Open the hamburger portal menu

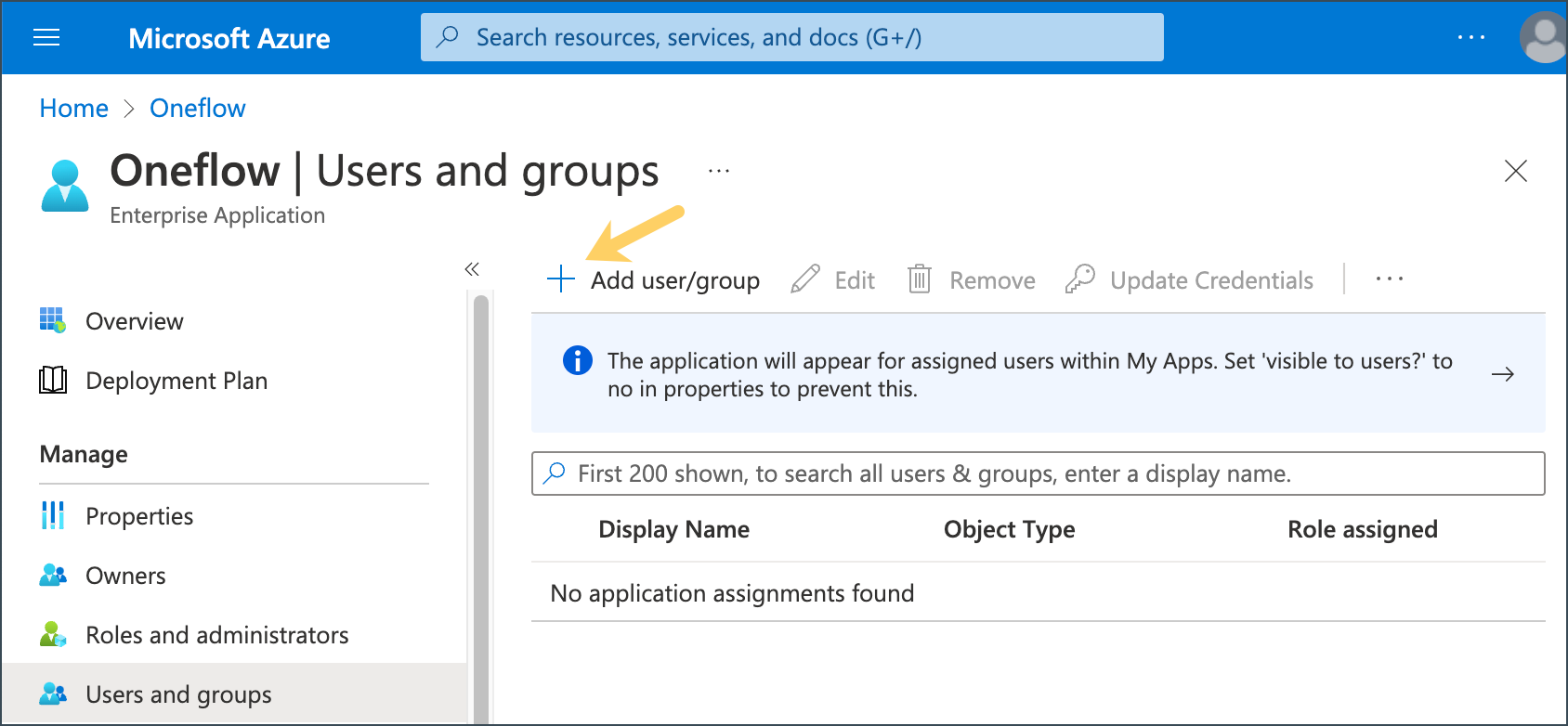click(46, 37)
